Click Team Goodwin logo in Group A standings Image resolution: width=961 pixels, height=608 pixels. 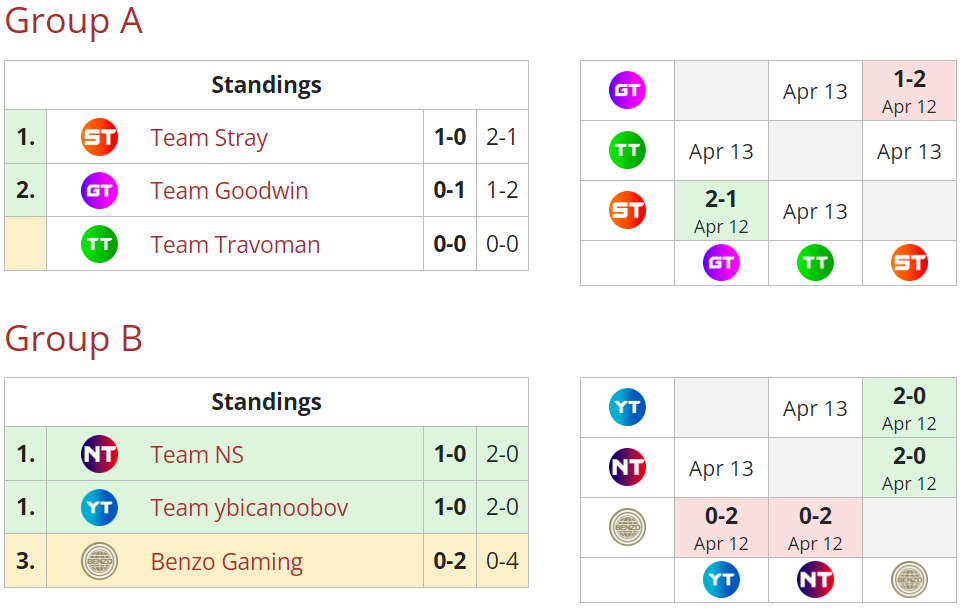pyautogui.click(x=99, y=190)
